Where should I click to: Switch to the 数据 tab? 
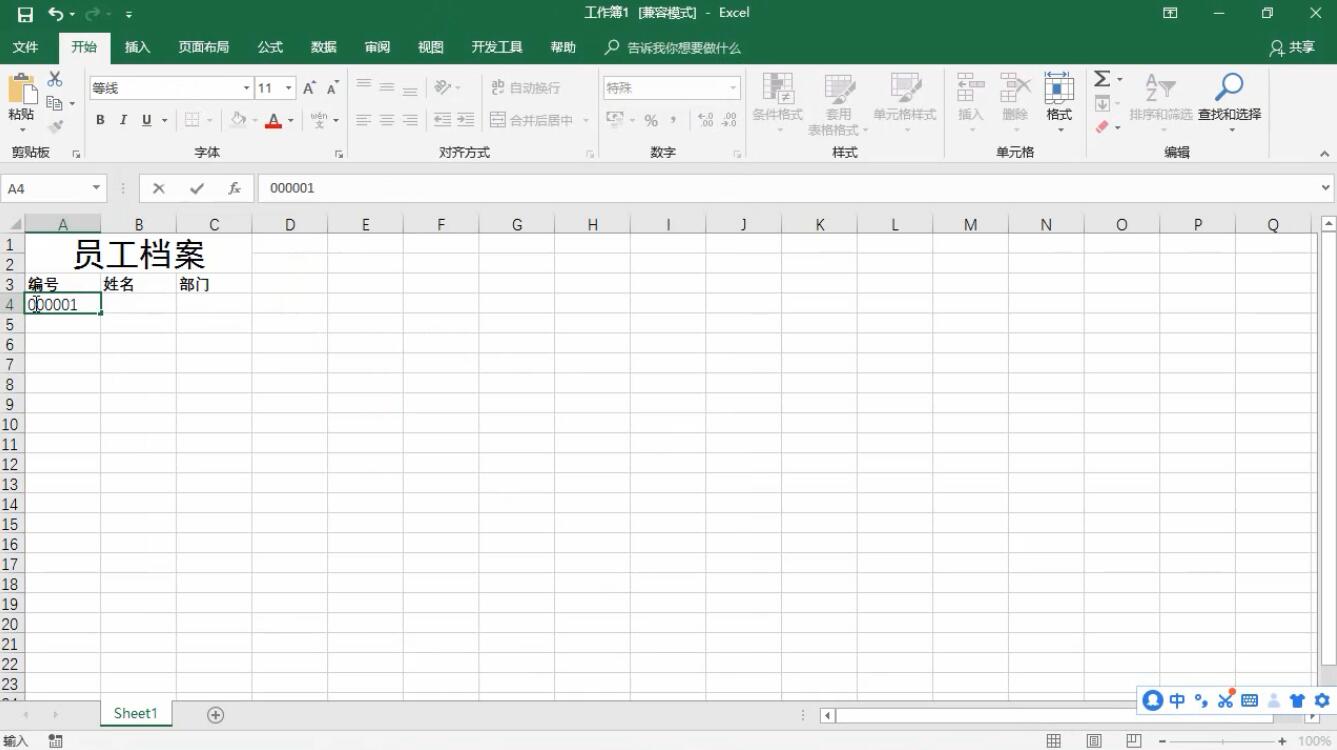[323, 47]
